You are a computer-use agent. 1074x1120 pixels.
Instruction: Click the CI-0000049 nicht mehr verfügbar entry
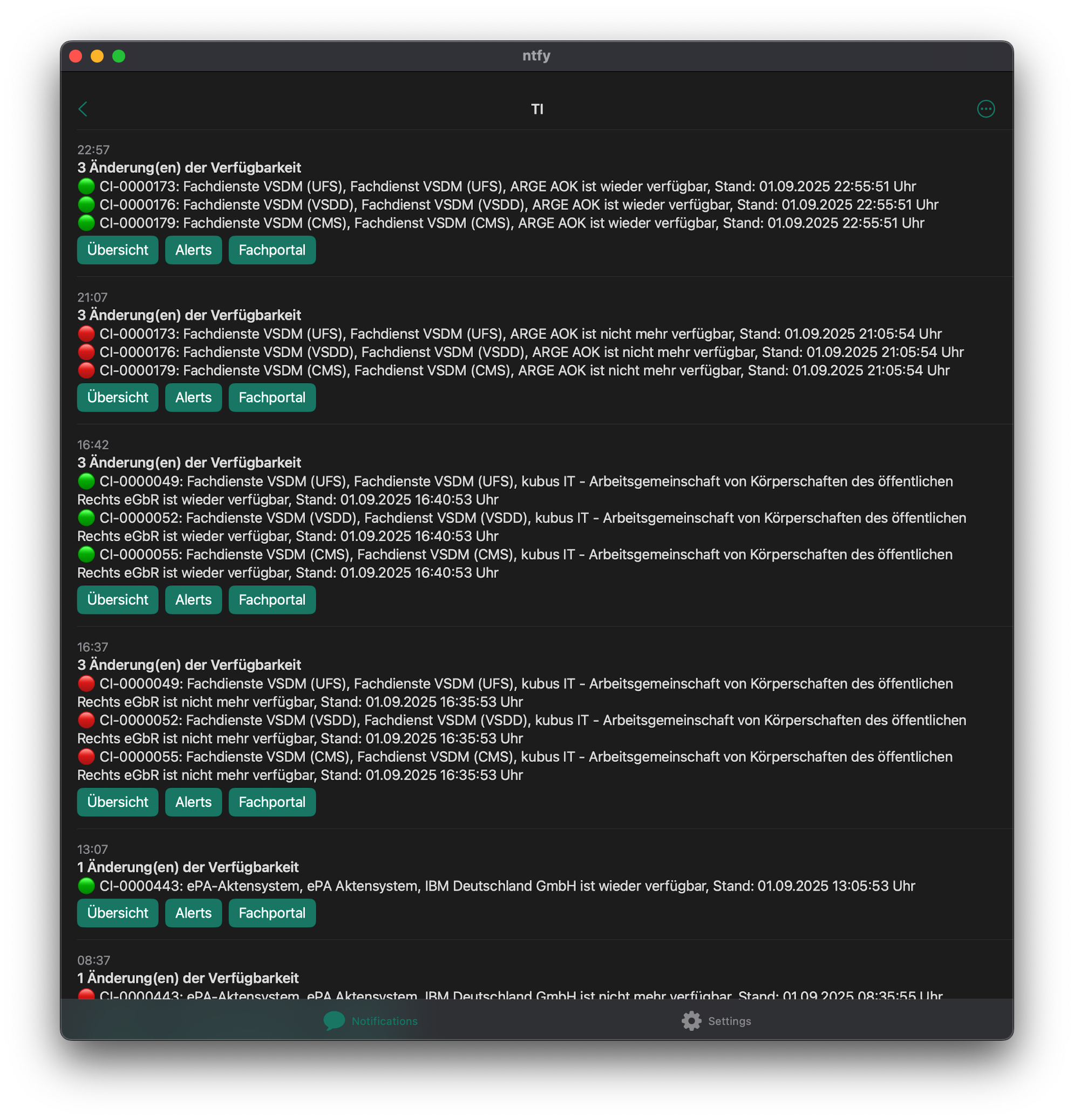tap(514, 693)
